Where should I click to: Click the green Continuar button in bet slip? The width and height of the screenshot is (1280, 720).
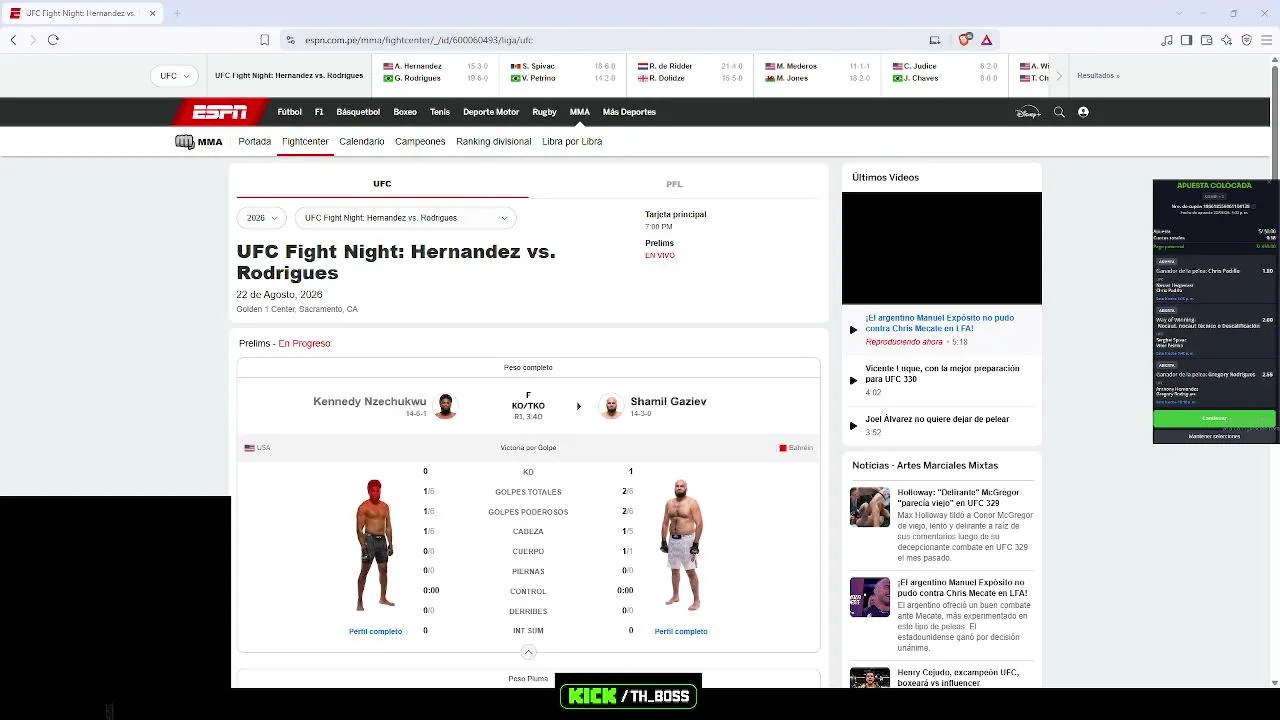(x=1214, y=418)
